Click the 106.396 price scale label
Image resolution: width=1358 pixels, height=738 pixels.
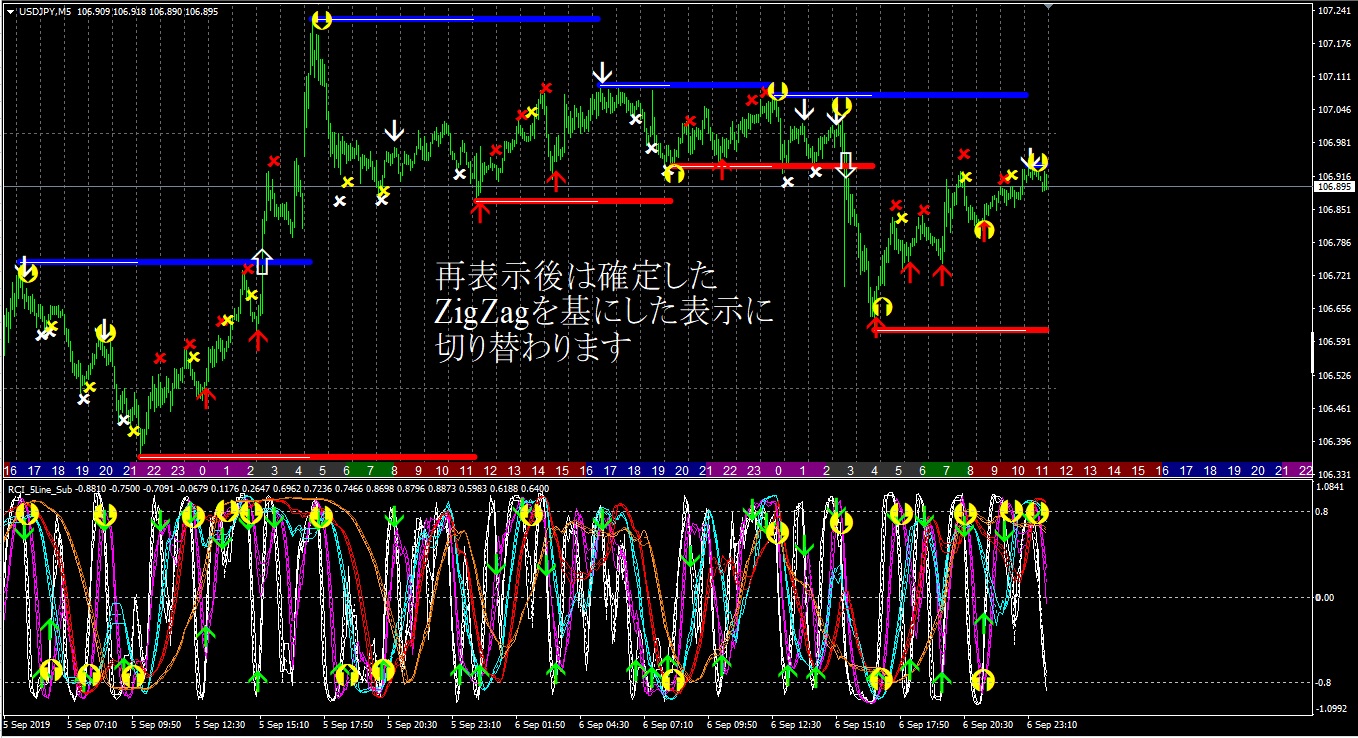(1333, 442)
